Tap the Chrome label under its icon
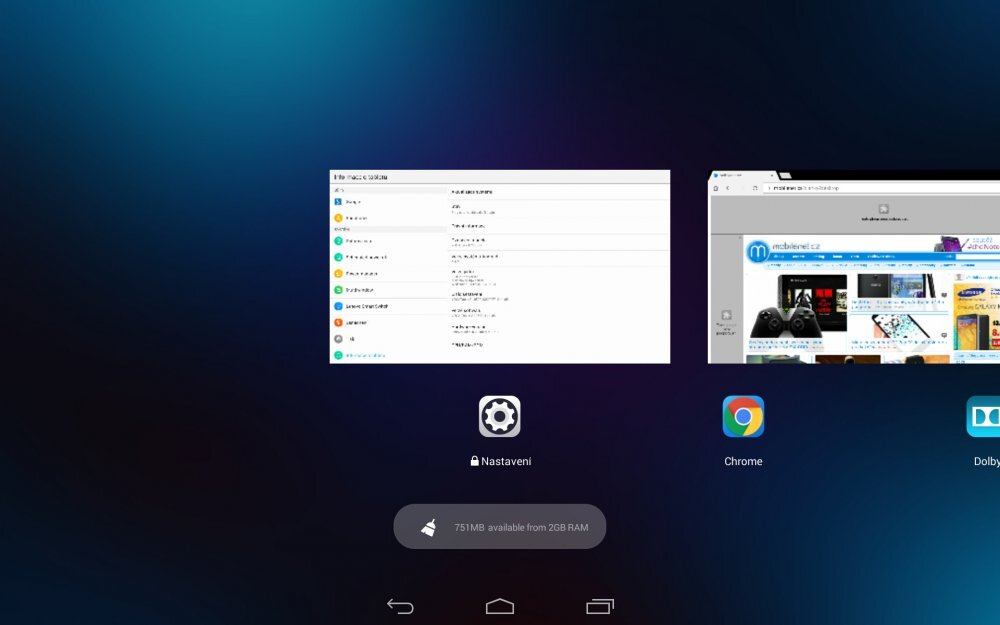Image resolution: width=1000 pixels, height=625 pixels. (x=743, y=461)
